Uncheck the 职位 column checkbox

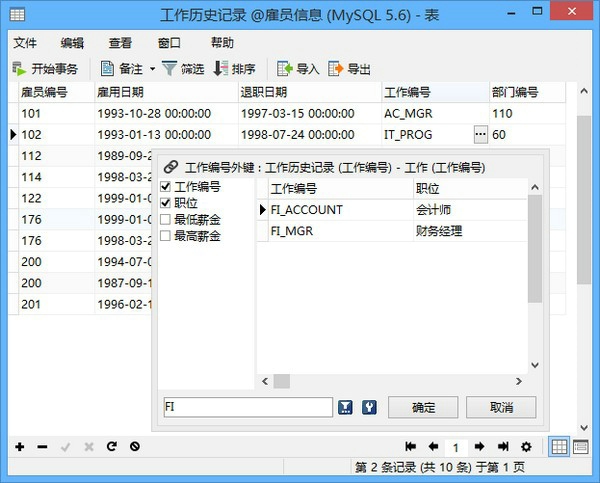165,203
